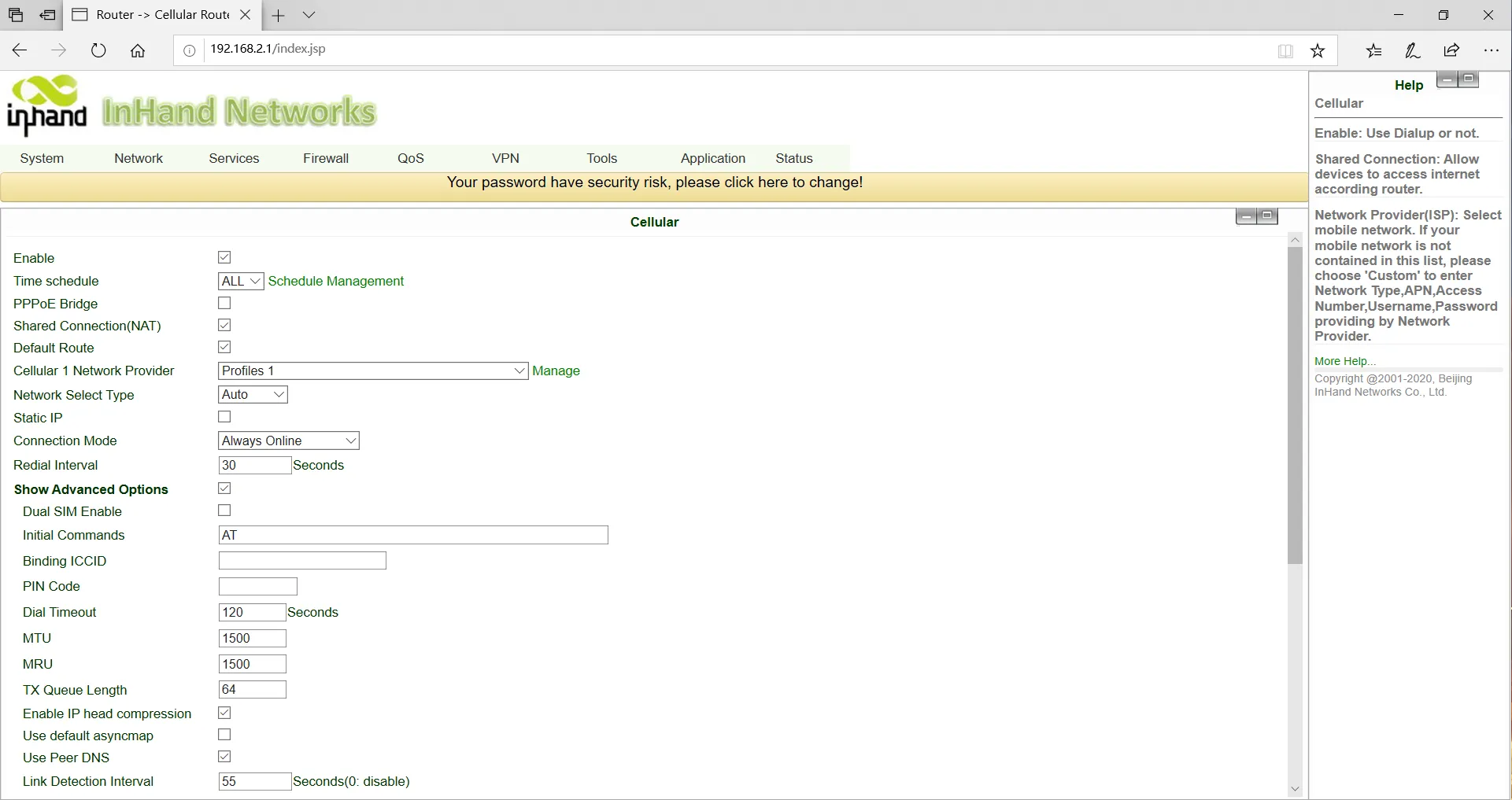
Task: Open the Connection Mode dropdown
Action: pyautogui.click(x=289, y=441)
